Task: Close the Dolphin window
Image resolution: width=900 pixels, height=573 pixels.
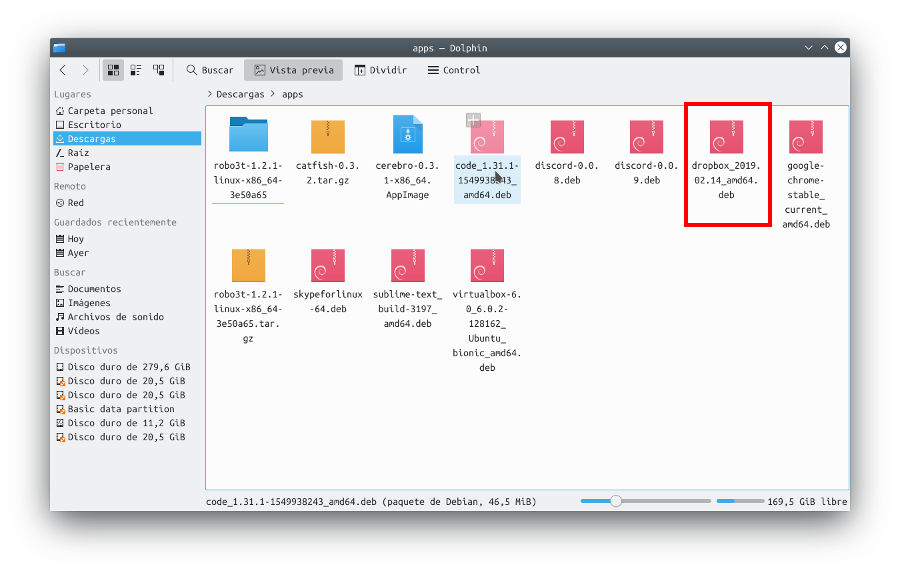Action: coord(841,48)
